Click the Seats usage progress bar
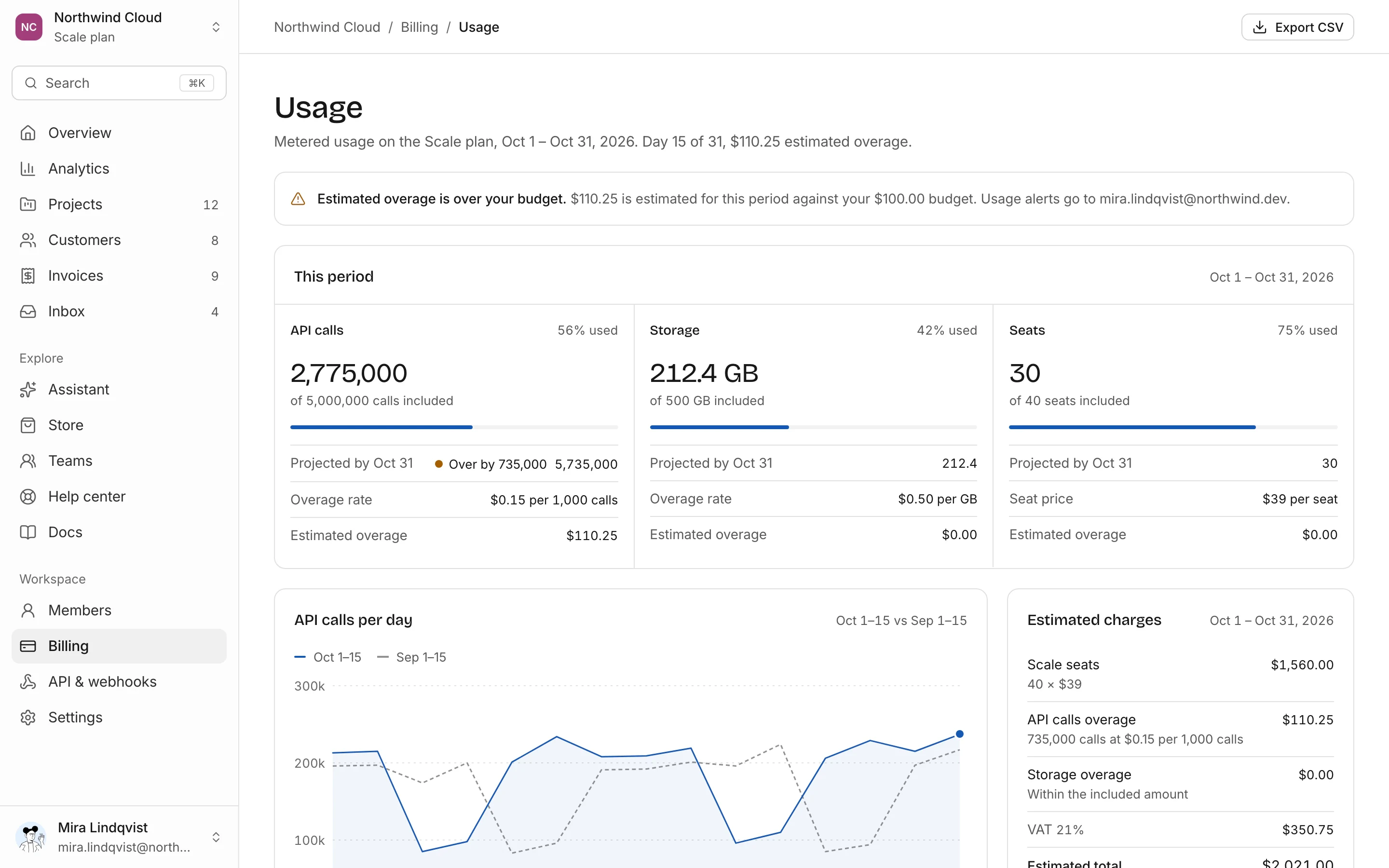Screen dimensions: 1389x868 (1173, 427)
